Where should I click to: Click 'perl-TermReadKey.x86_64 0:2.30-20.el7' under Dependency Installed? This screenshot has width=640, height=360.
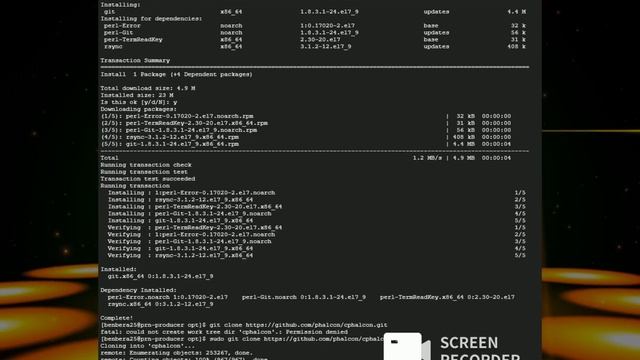point(447,297)
